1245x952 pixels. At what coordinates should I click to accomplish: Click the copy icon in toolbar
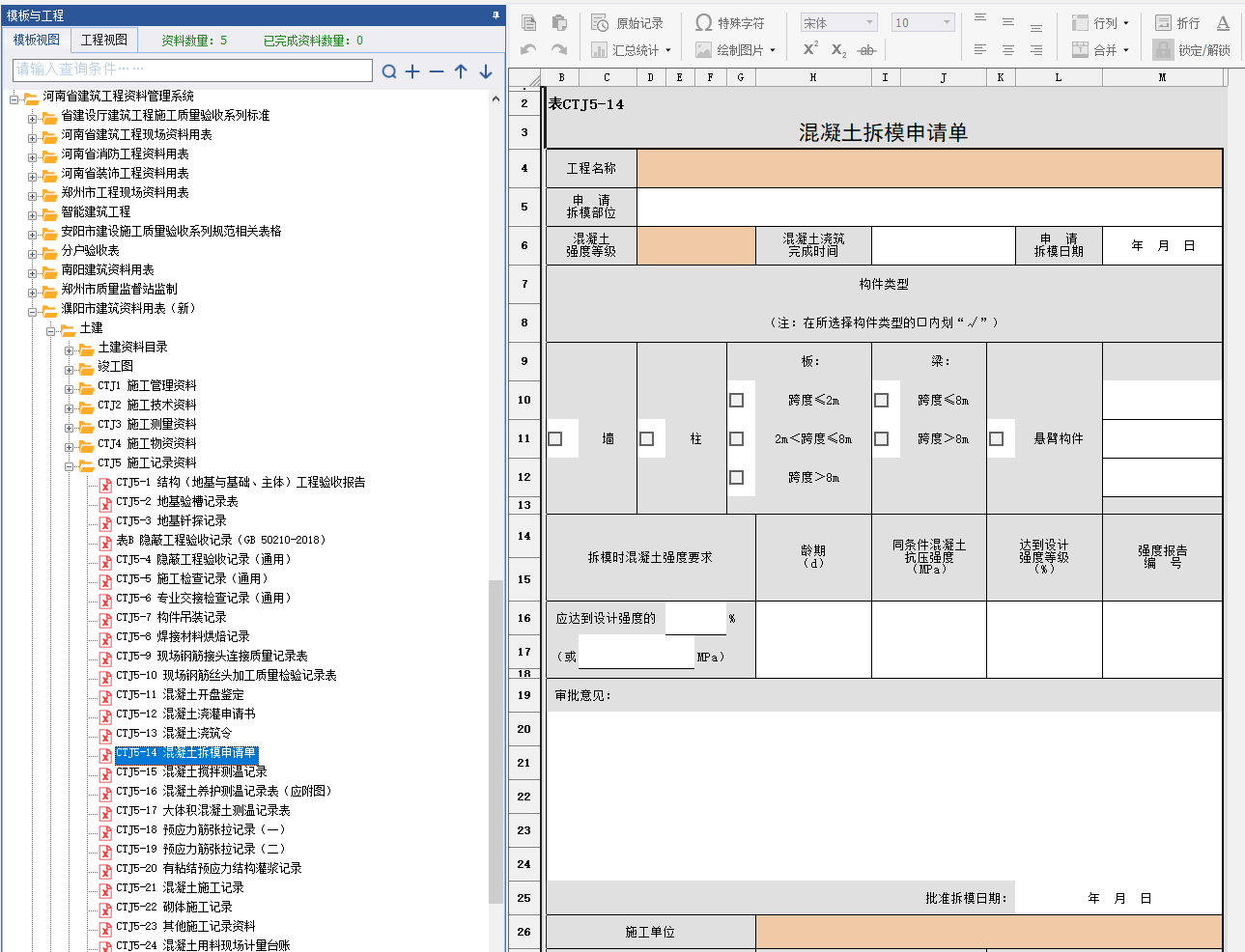coord(528,23)
